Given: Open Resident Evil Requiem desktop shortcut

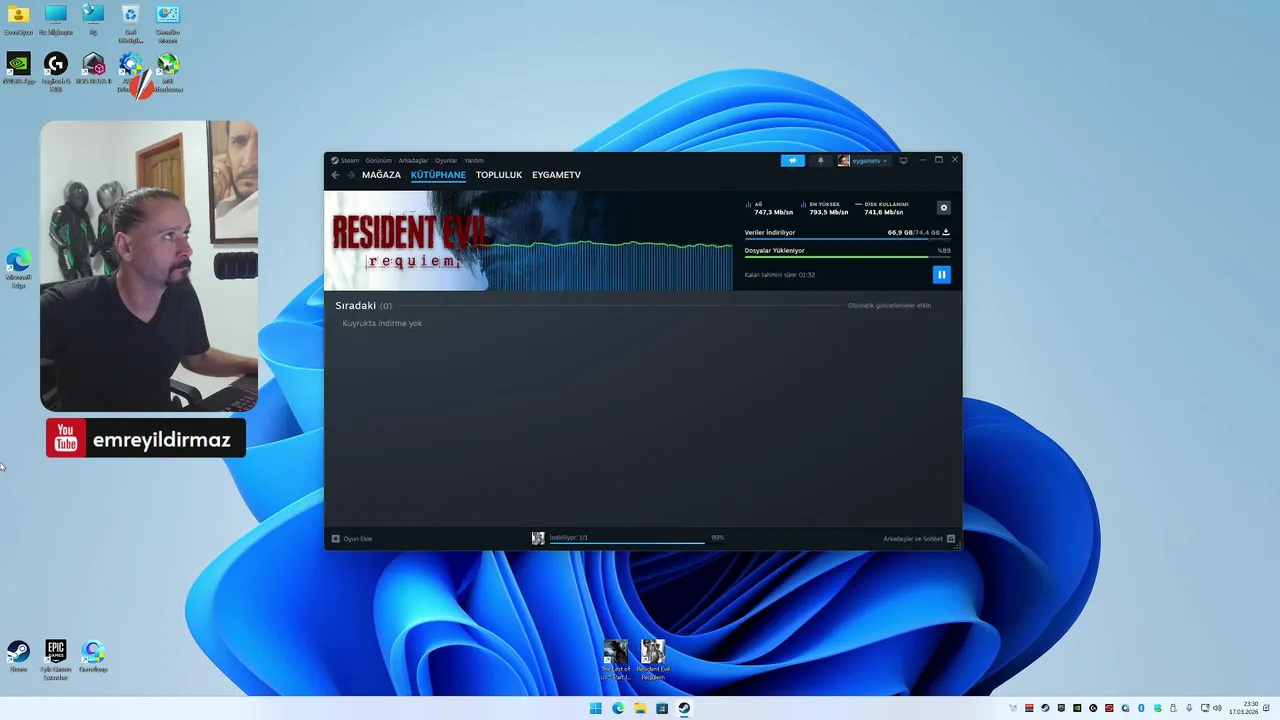Looking at the screenshot, I should click(x=653, y=660).
